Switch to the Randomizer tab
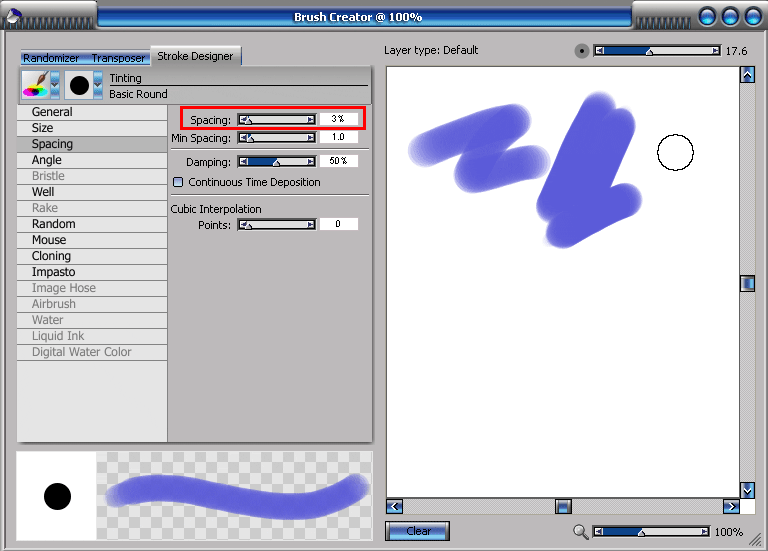This screenshot has height=551, width=768. pos(51,58)
